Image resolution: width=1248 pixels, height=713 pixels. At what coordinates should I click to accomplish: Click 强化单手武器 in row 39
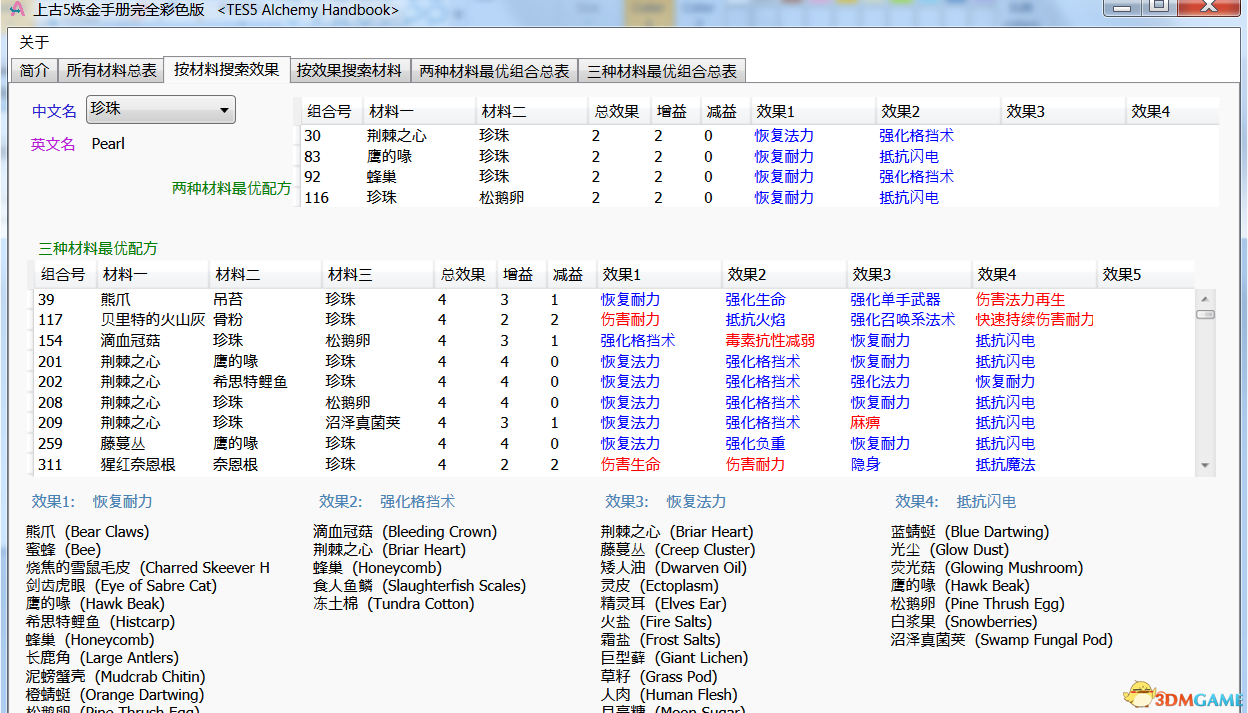(x=896, y=299)
